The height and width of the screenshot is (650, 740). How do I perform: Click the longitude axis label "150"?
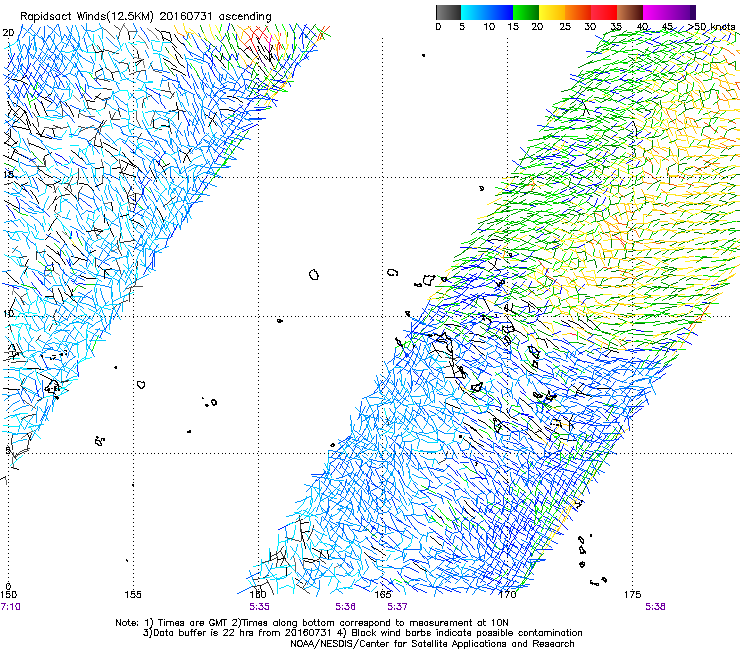8,594
